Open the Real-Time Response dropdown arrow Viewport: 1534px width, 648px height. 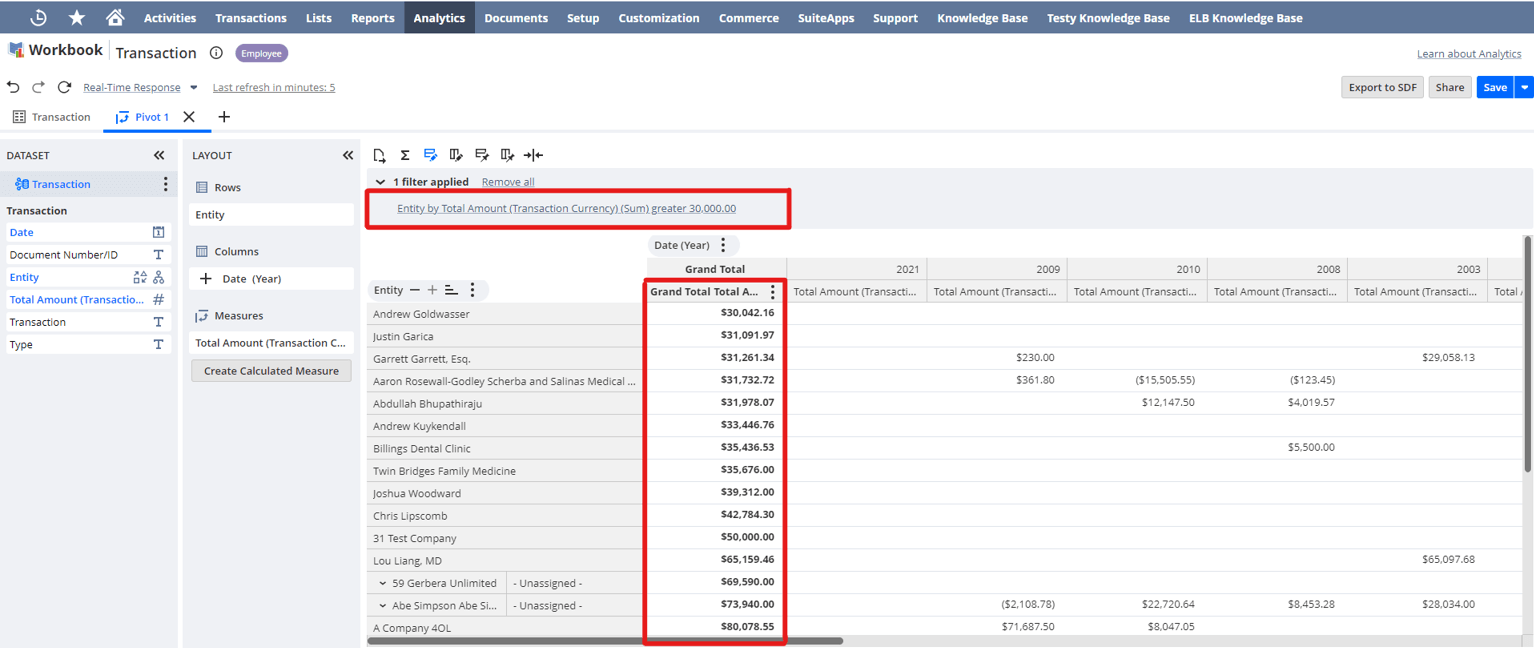pos(194,88)
